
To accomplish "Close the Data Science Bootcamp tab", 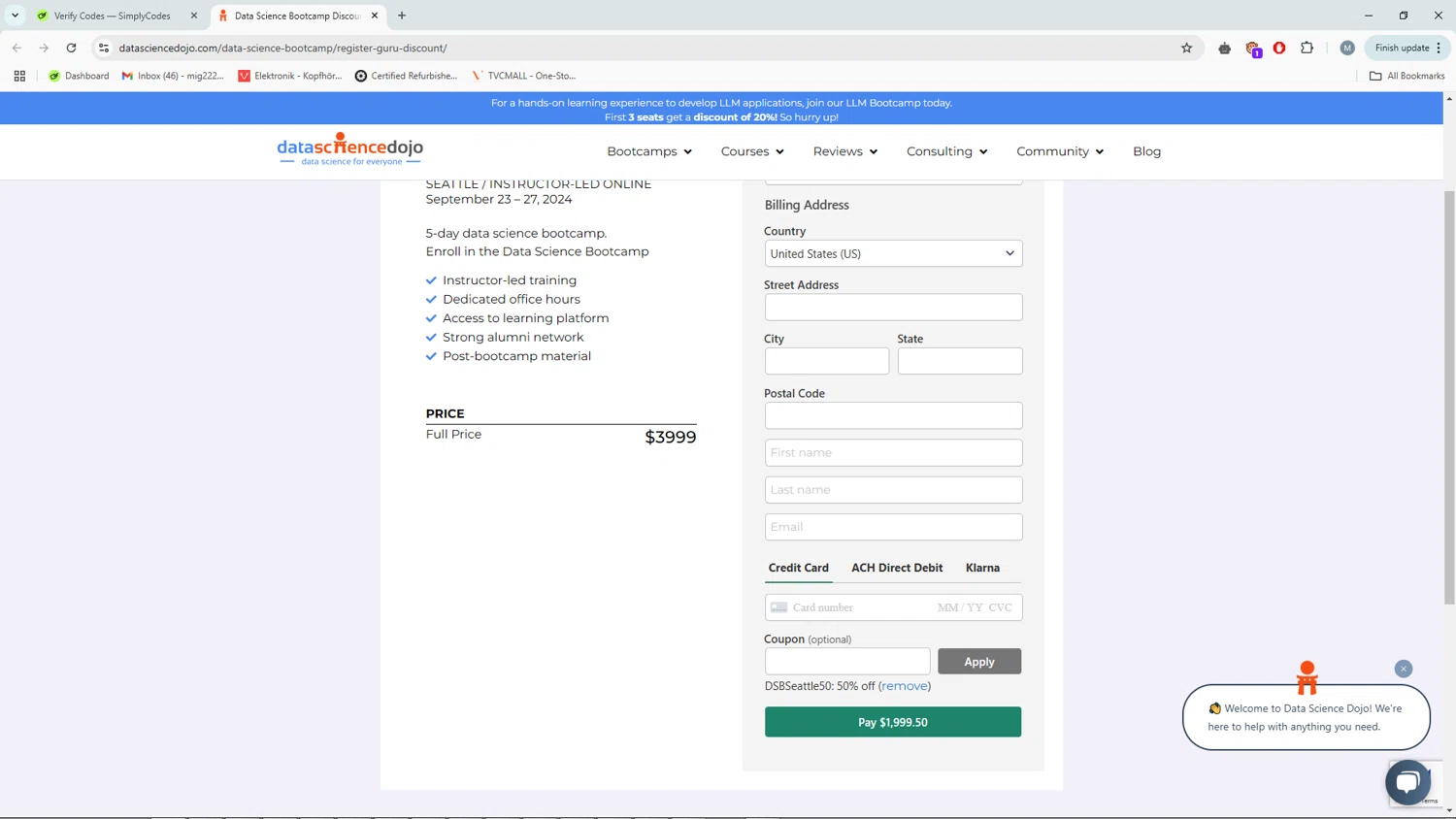I will click(375, 16).
